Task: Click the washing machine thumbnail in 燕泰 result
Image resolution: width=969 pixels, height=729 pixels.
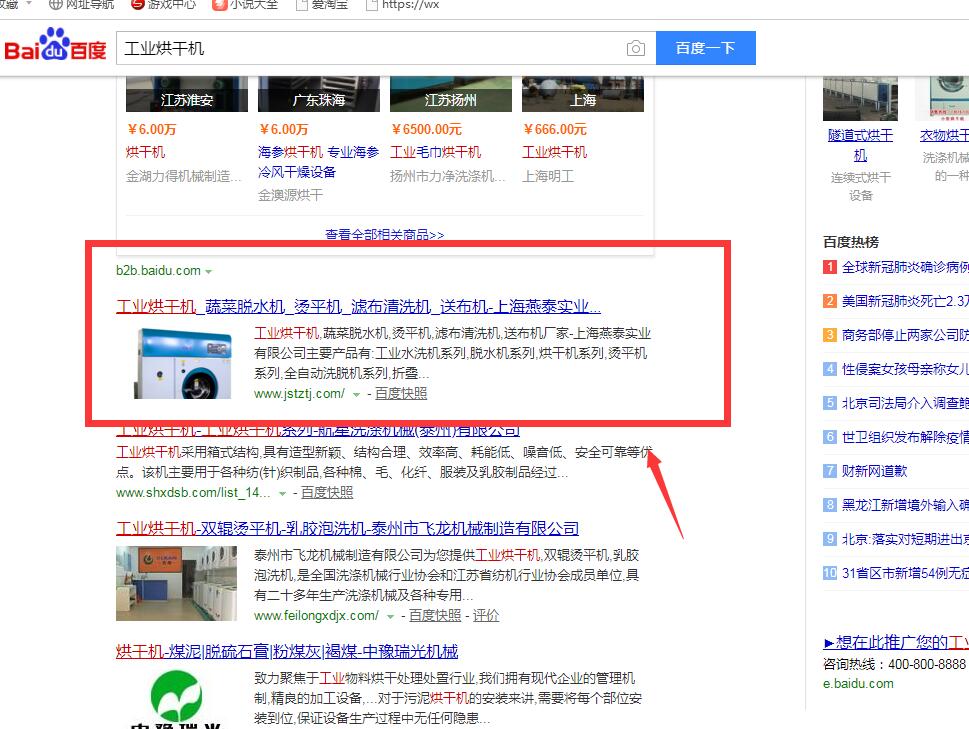Action: (x=183, y=363)
